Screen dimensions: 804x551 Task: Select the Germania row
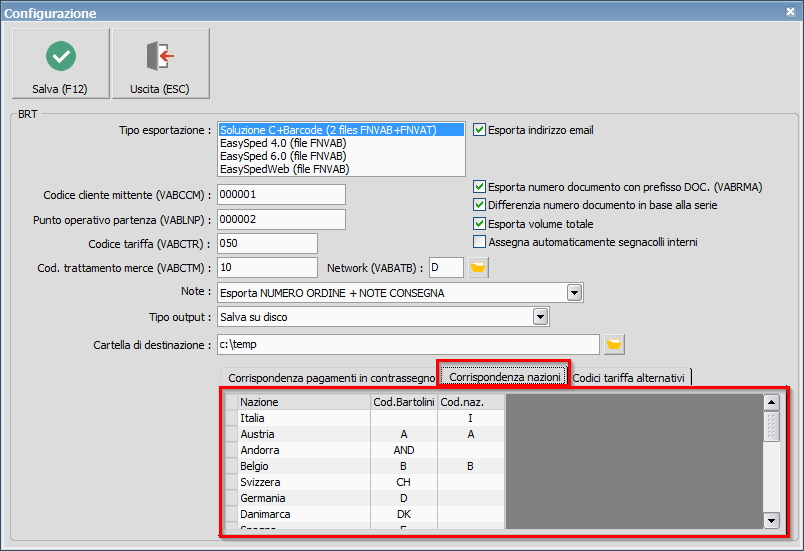click(x=365, y=498)
